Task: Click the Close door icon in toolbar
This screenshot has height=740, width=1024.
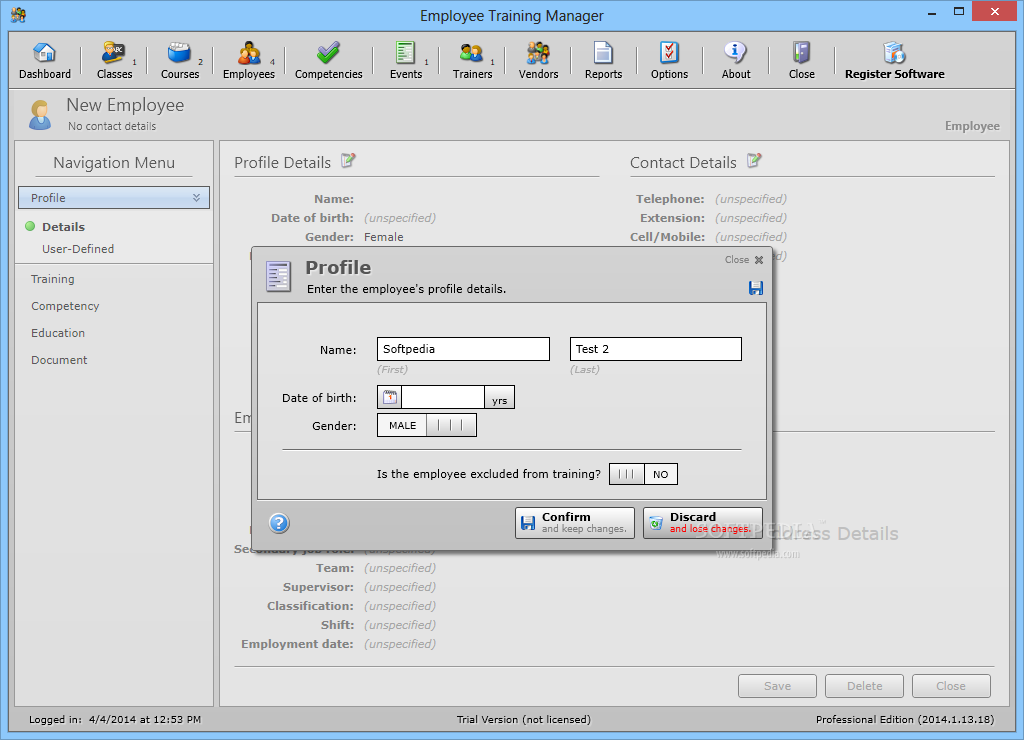Action: 801,52
